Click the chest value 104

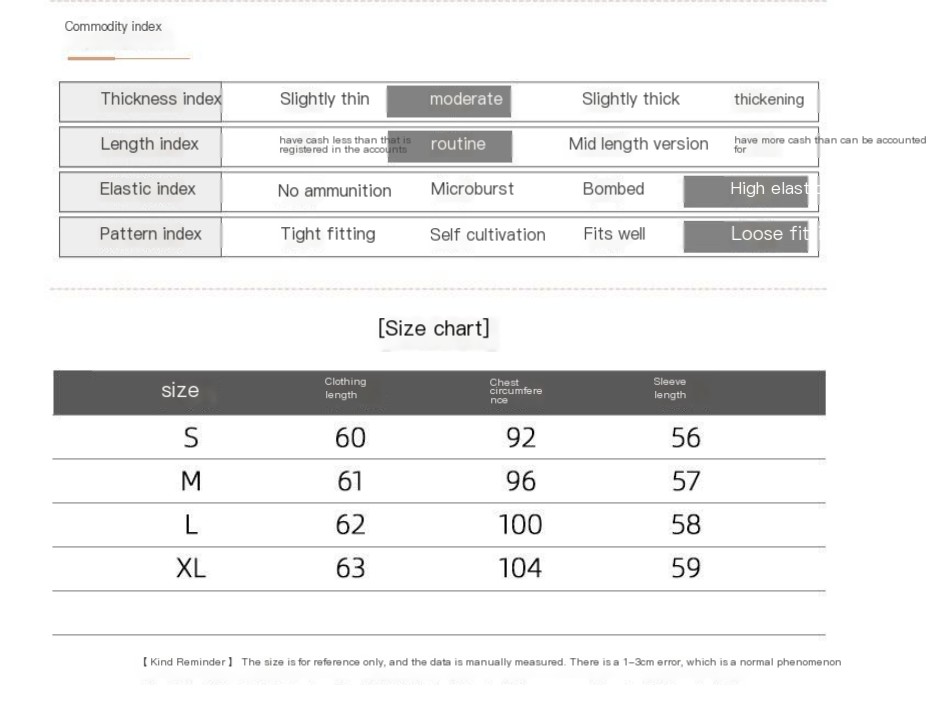coord(520,569)
